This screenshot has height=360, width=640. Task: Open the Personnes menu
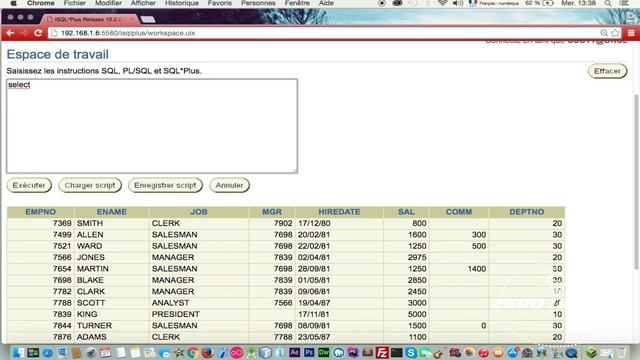pyautogui.click(x=258, y=3)
